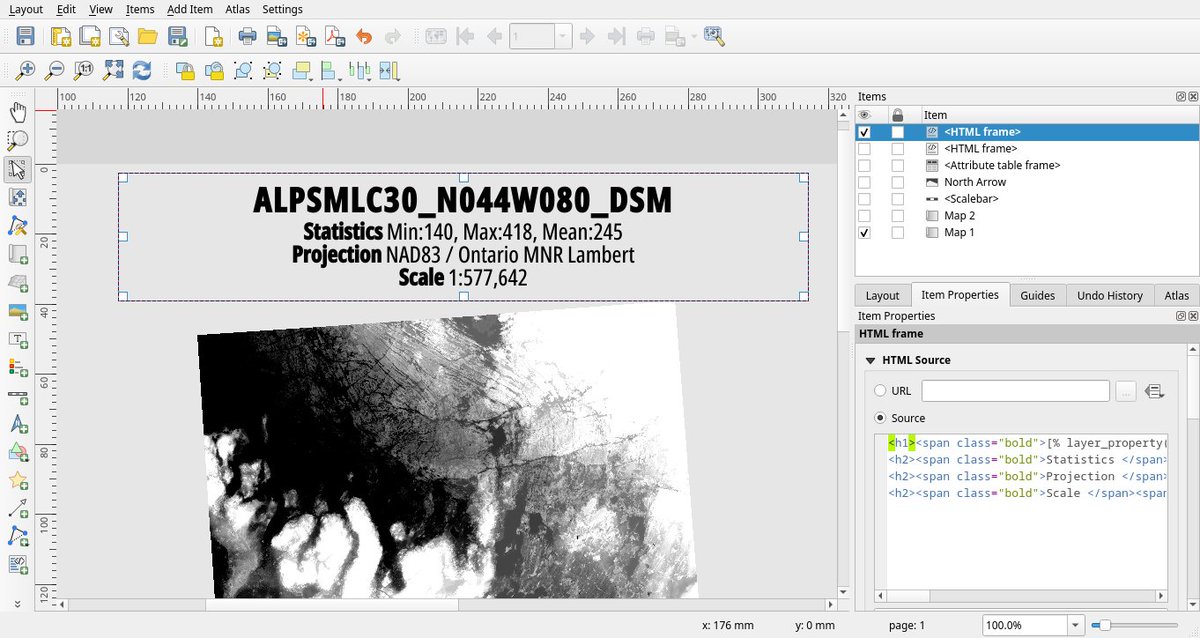Image resolution: width=1200 pixels, height=638 pixels.
Task: Show the second HTML frame item
Action: click(x=865, y=148)
